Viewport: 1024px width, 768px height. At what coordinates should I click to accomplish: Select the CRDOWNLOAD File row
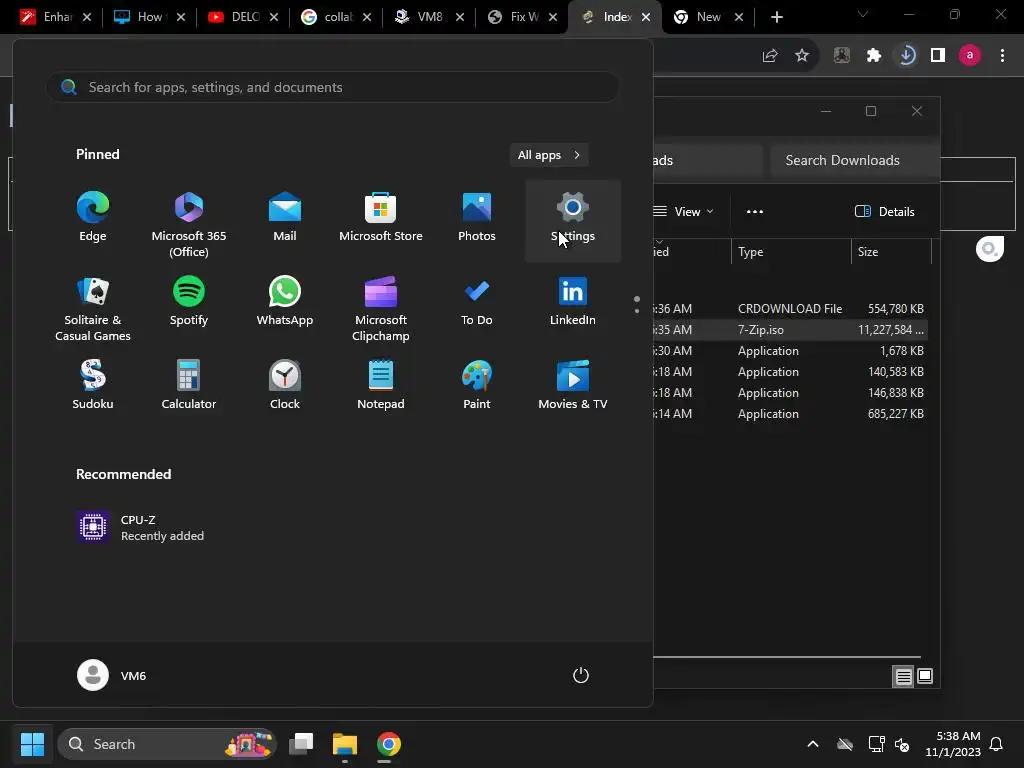pyautogui.click(x=790, y=308)
